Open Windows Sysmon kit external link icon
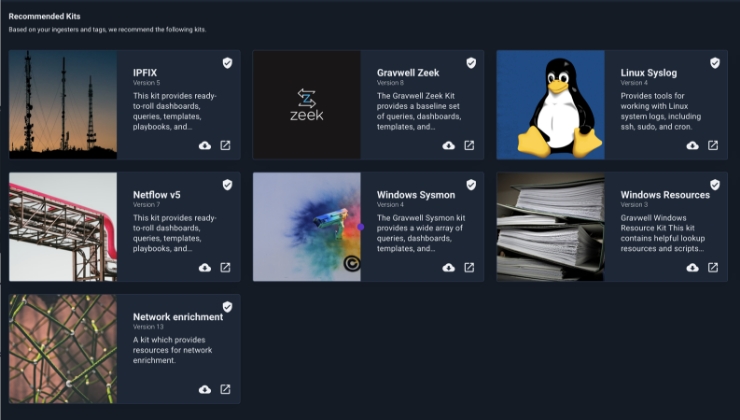740x420 pixels. click(469, 268)
